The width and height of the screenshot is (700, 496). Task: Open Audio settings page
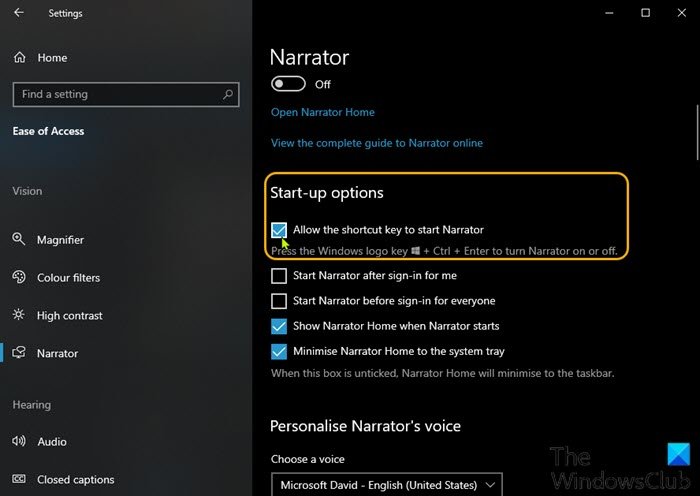tap(52, 442)
